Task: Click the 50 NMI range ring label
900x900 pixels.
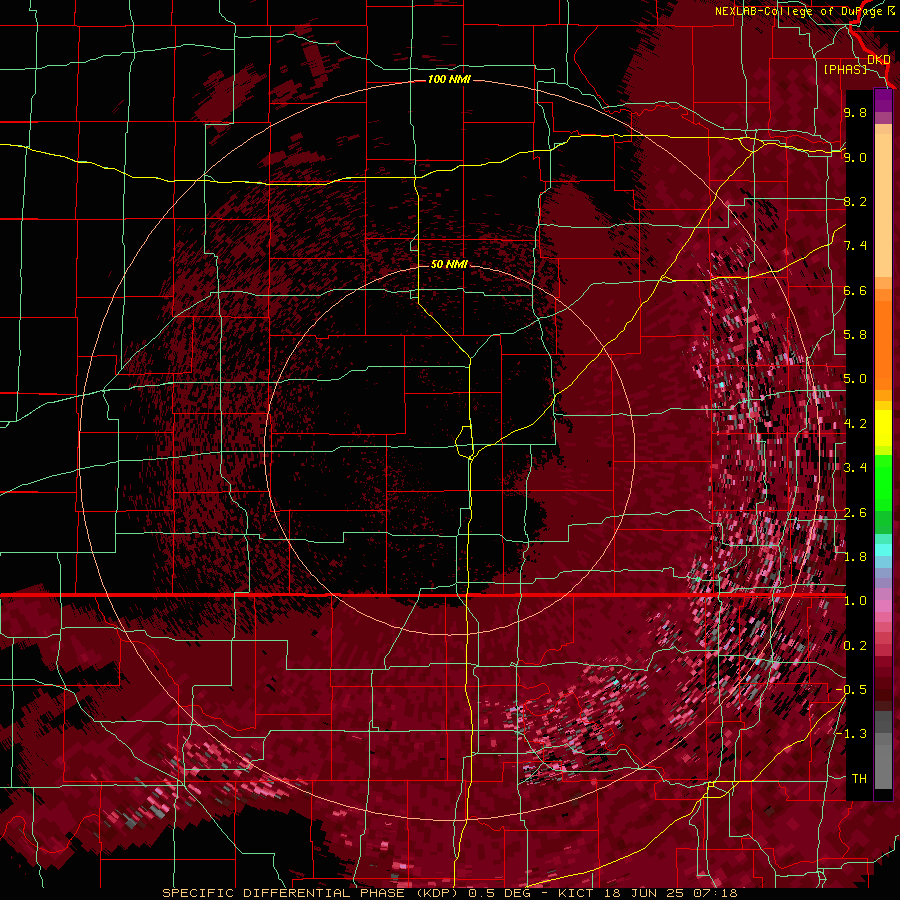Action: click(449, 264)
